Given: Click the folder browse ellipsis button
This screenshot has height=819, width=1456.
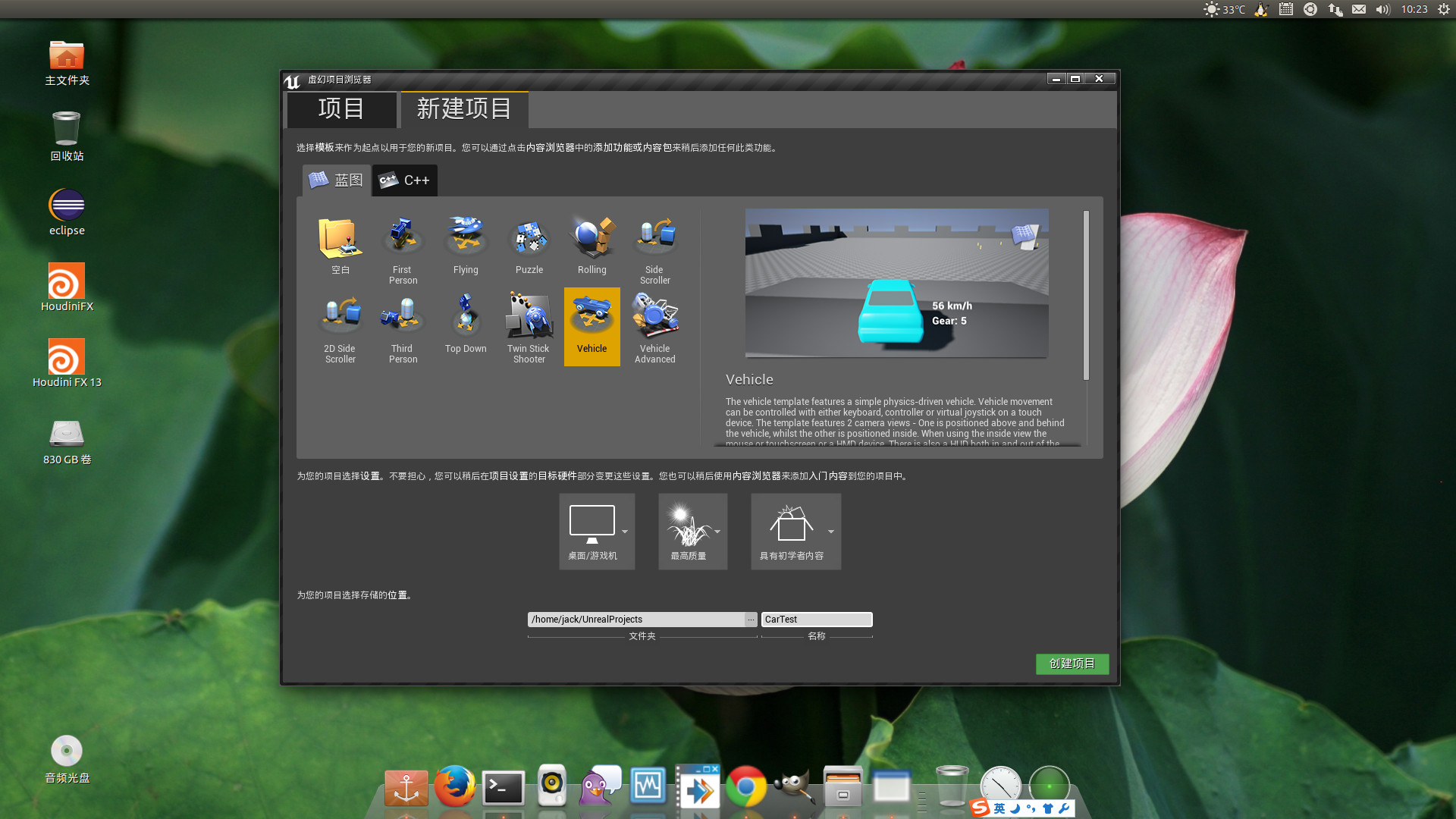Looking at the screenshot, I should tap(751, 620).
